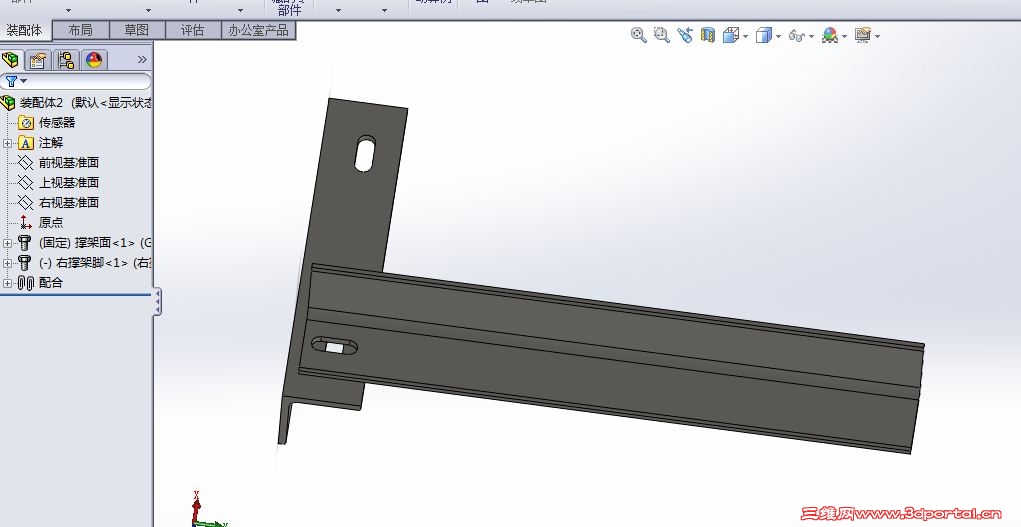Select 右视基准面 in tree
This screenshot has height=527, width=1021.
pos(68,203)
